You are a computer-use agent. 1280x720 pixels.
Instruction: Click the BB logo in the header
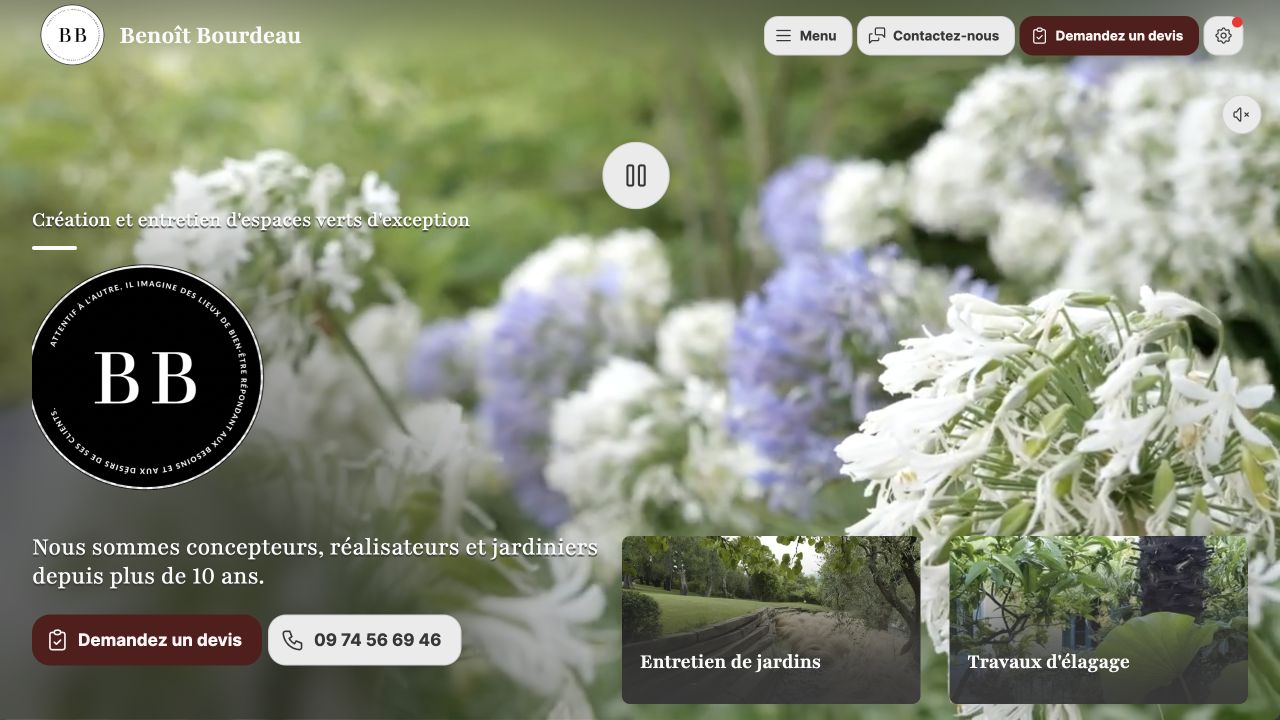click(72, 35)
